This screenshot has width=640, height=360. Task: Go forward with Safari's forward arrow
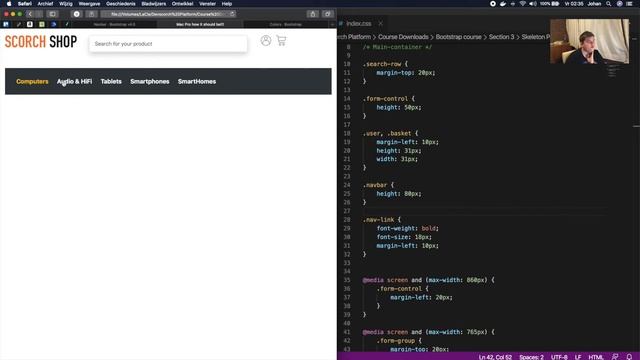click(39, 14)
